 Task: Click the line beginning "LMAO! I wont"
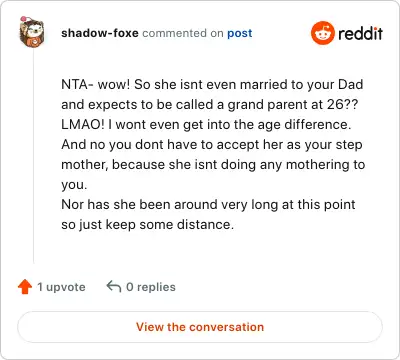pos(206,125)
